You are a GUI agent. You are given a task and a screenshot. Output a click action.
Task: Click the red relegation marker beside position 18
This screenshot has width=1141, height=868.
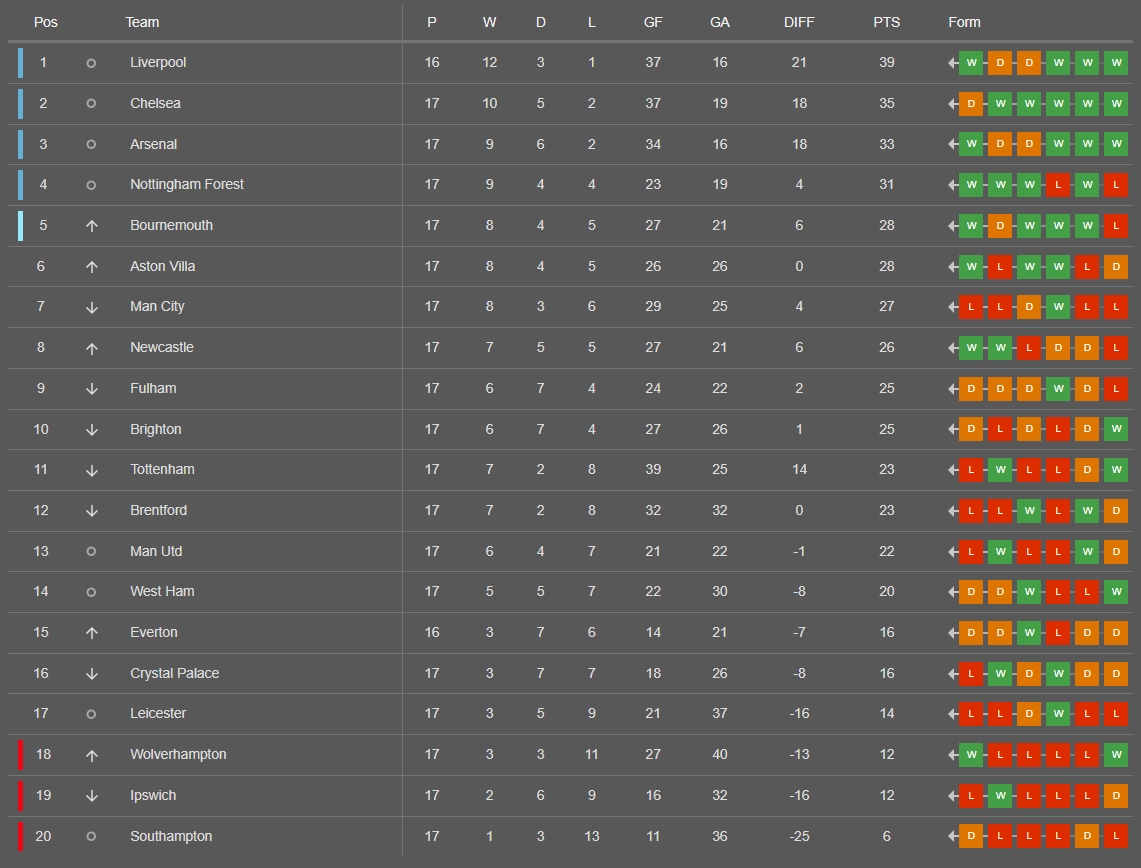20,754
